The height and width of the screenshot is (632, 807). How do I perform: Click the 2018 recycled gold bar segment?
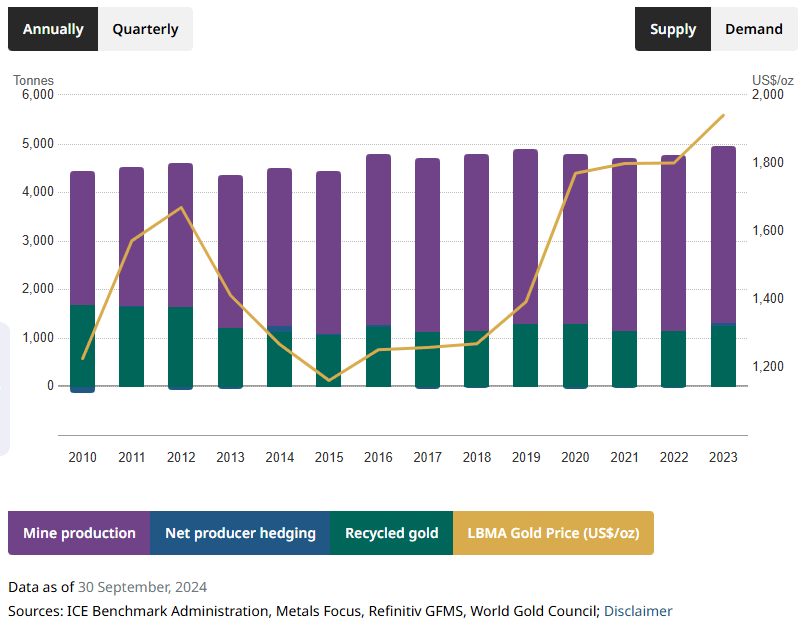coord(477,359)
